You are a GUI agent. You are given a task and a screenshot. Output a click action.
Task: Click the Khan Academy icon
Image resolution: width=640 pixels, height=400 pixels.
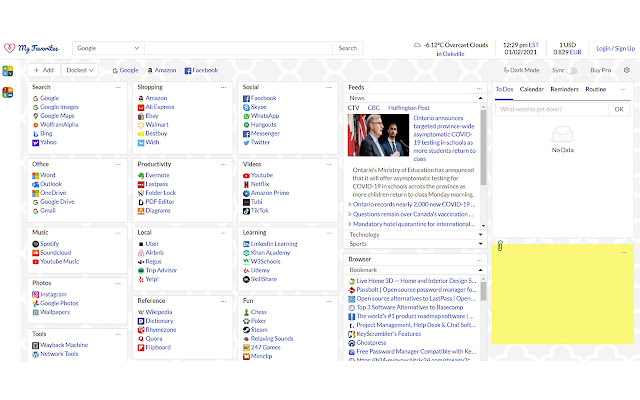tap(246, 253)
